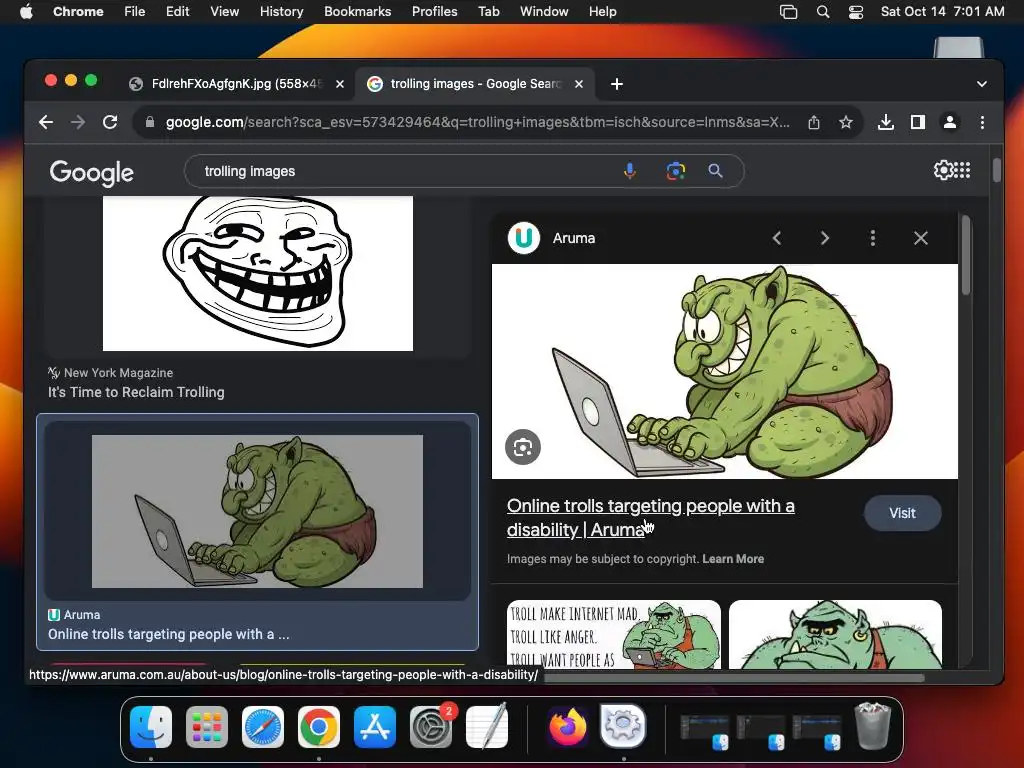The image size is (1024, 768).
Task: Open a new tab with plus button
Action: pyautogui.click(x=616, y=84)
